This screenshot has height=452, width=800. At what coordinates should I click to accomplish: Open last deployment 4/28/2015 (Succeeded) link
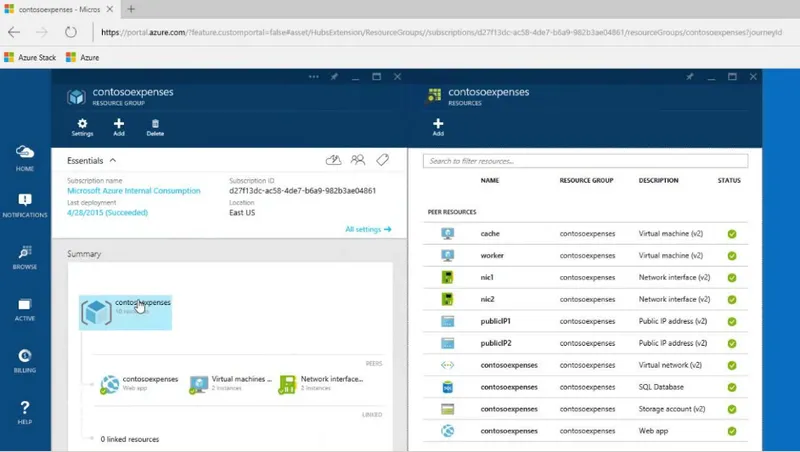point(107,213)
